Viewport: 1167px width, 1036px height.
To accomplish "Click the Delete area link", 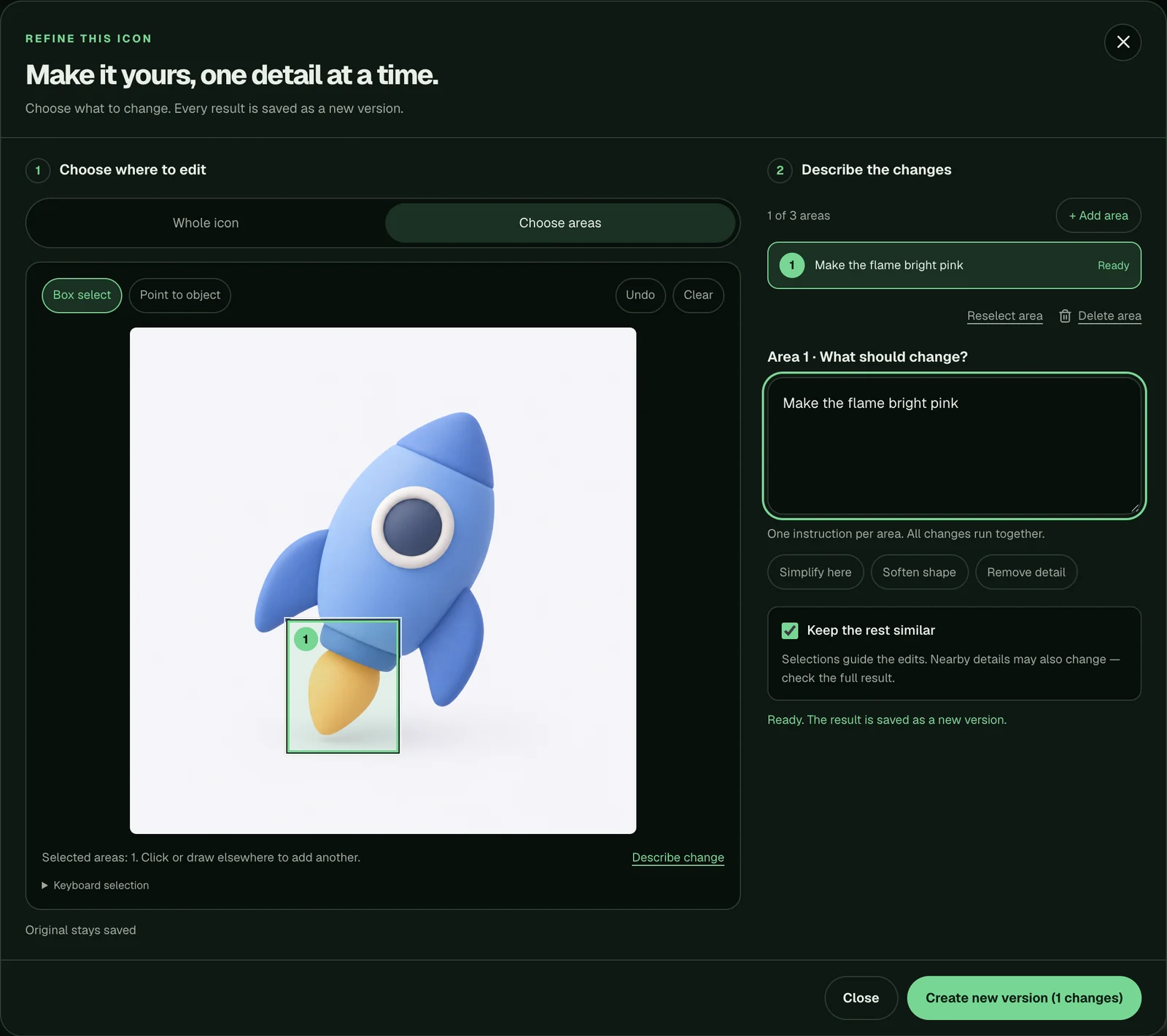I will pos(1109,316).
